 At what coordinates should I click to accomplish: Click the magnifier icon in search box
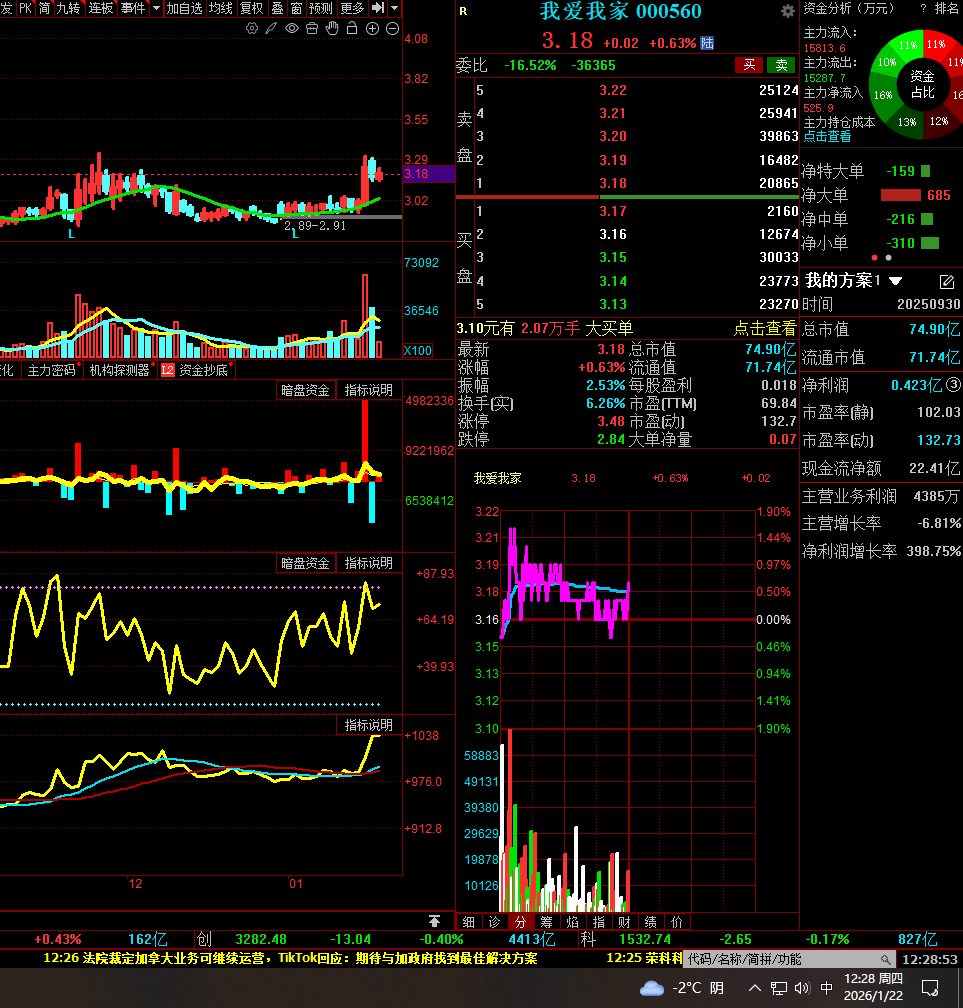coord(886,959)
